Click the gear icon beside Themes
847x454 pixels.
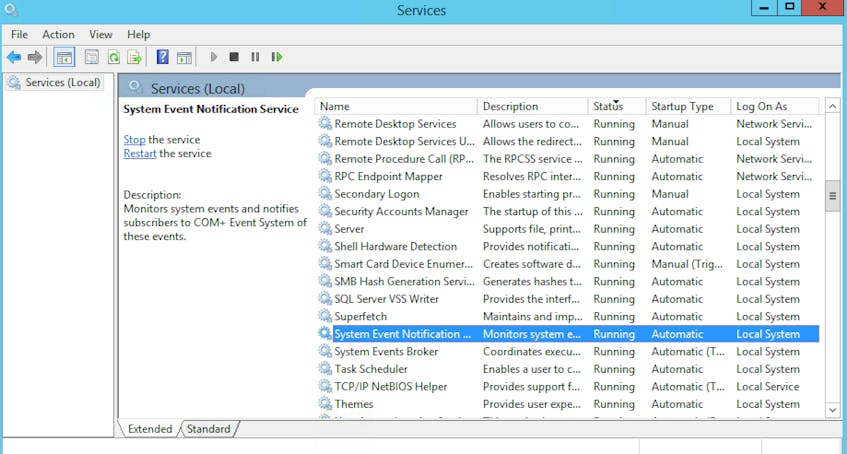[x=325, y=404]
